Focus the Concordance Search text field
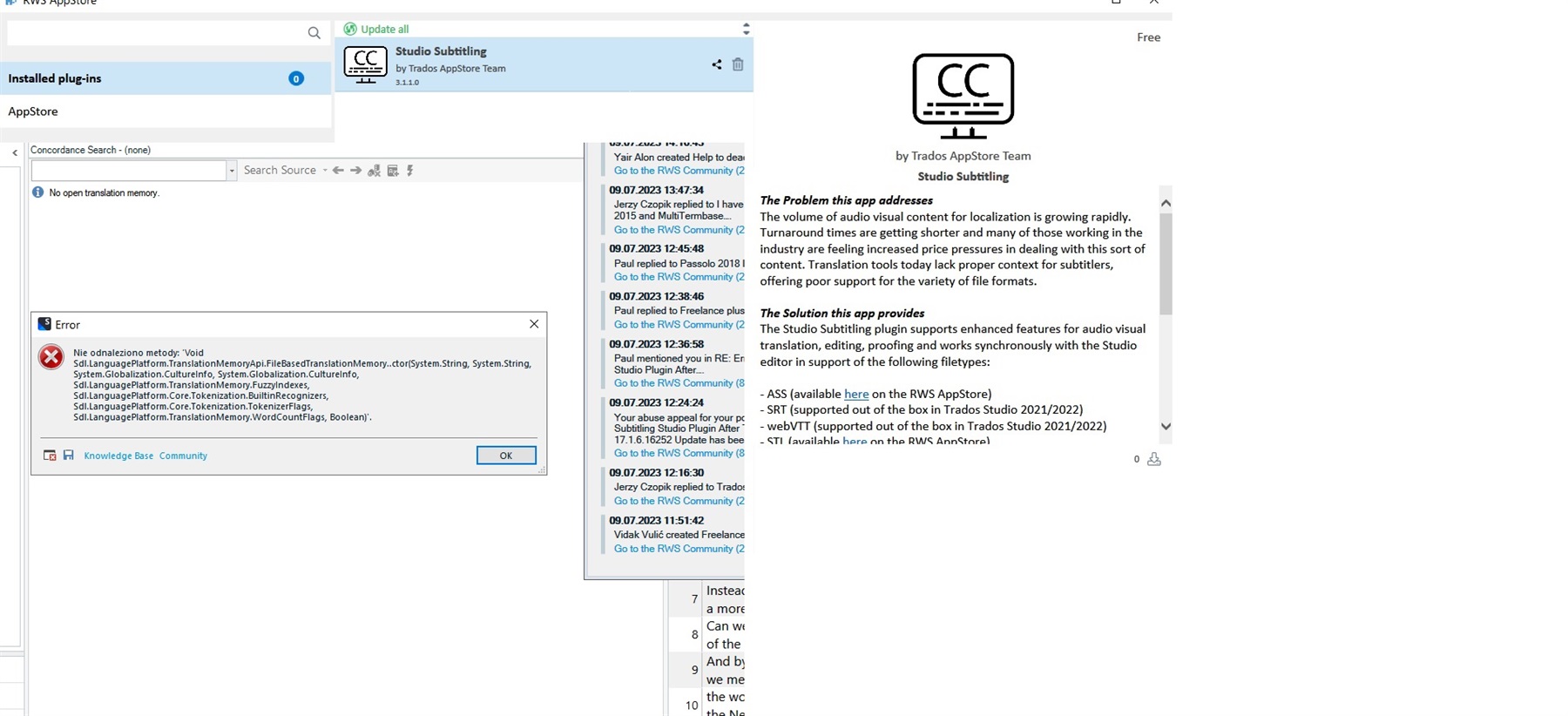1568x716 pixels. point(129,170)
